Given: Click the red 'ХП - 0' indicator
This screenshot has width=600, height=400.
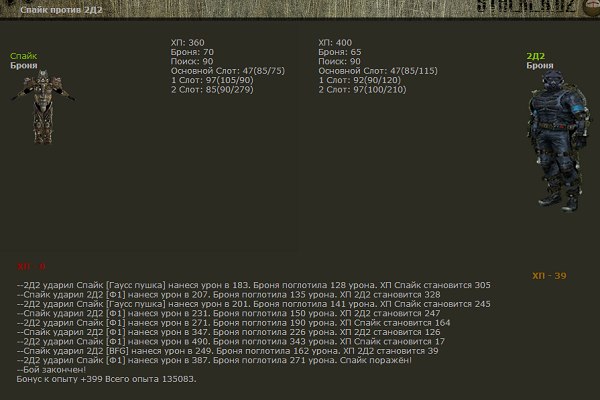Looking at the screenshot, I should (x=32, y=267).
